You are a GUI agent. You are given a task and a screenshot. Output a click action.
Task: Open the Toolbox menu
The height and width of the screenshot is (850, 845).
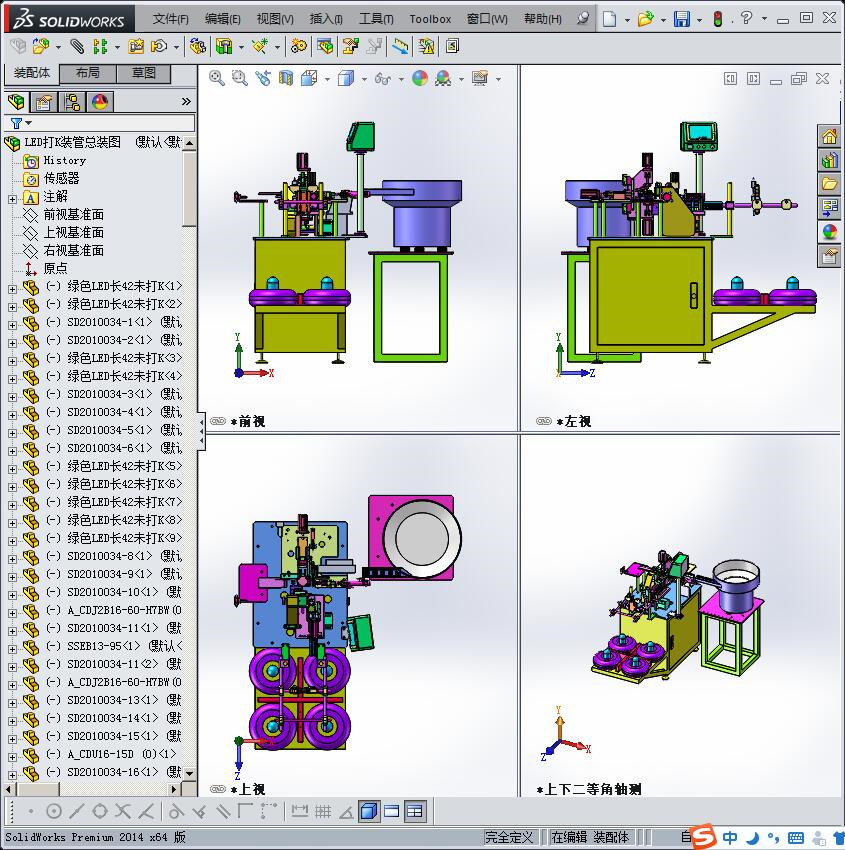tap(430, 19)
